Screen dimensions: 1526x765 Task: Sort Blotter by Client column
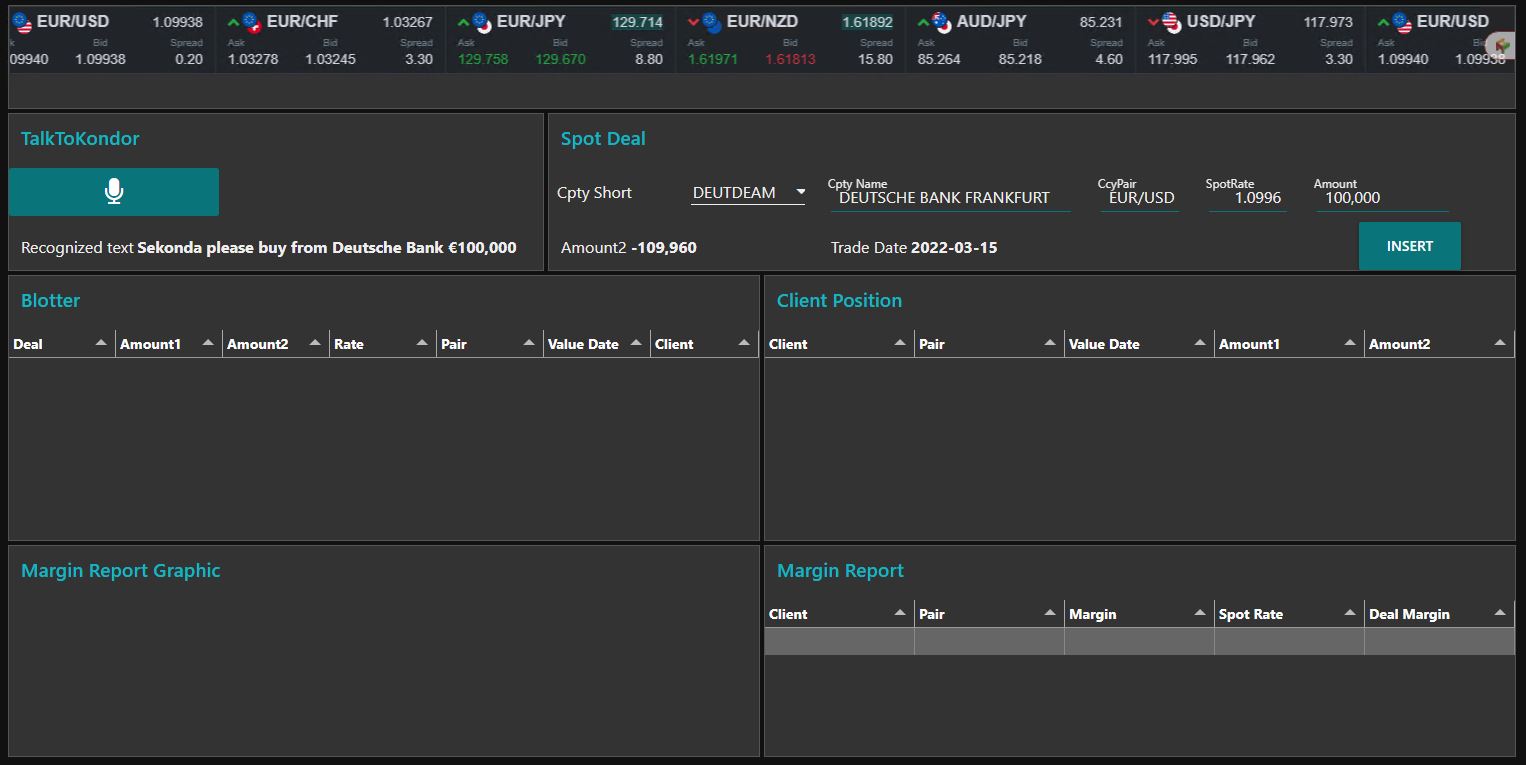click(x=704, y=344)
